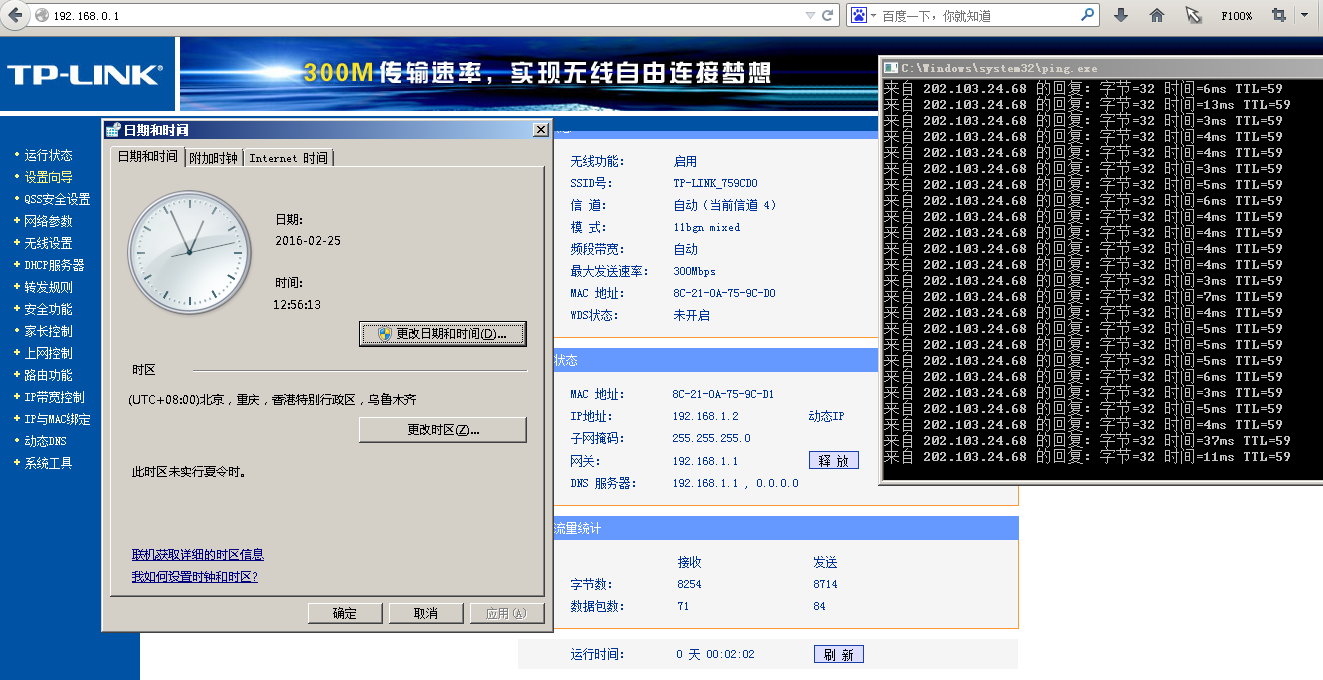Click into the 192.168.0.1 address field
Image resolution: width=1323 pixels, height=680 pixels.
click(x=420, y=16)
